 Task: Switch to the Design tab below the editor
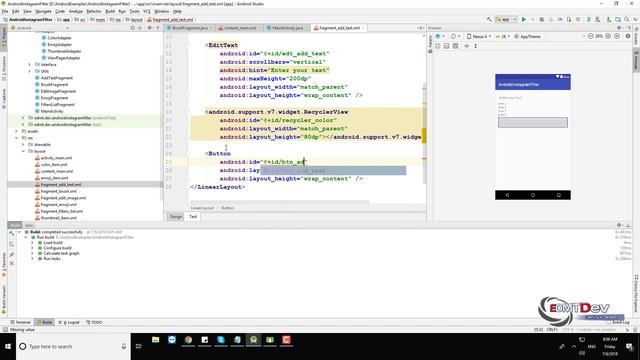pyautogui.click(x=176, y=217)
